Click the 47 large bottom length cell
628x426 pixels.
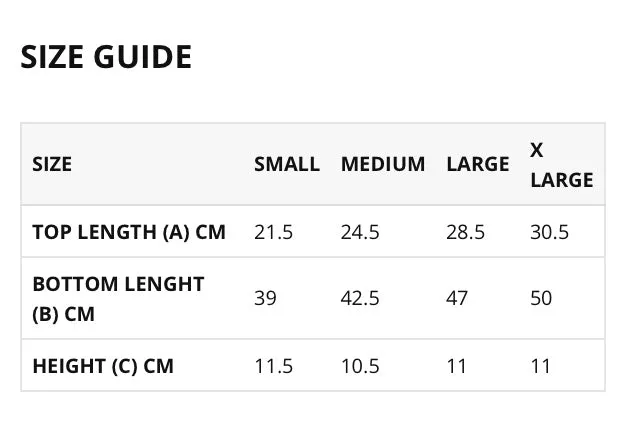pyautogui.click(x=457, y=298)
